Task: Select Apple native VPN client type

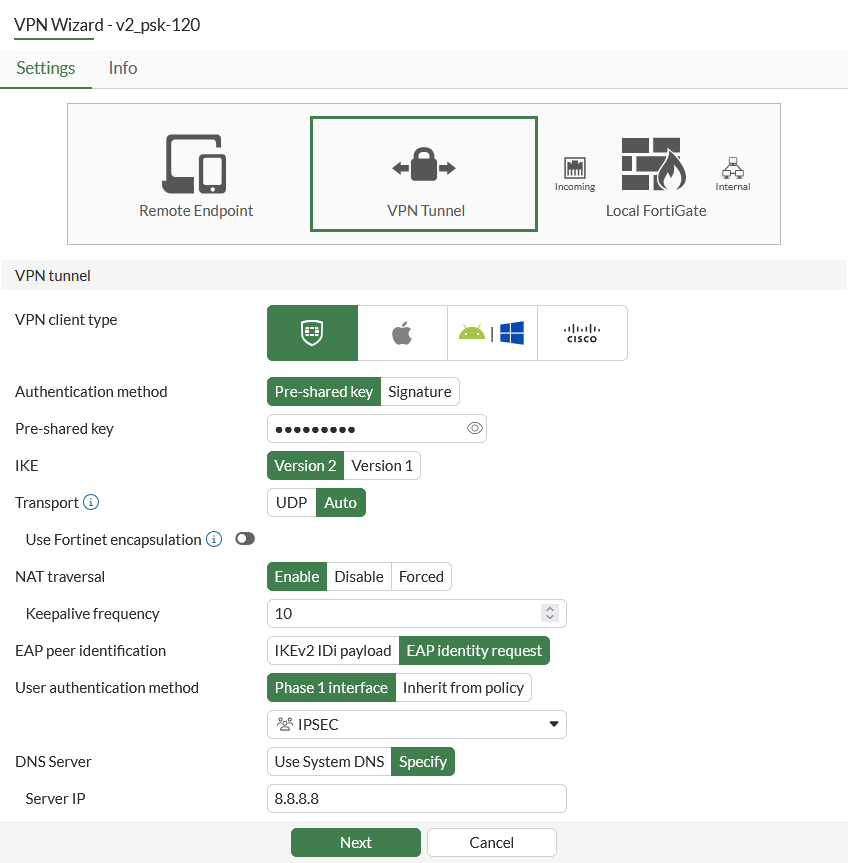Action: (x=402, y=333)
